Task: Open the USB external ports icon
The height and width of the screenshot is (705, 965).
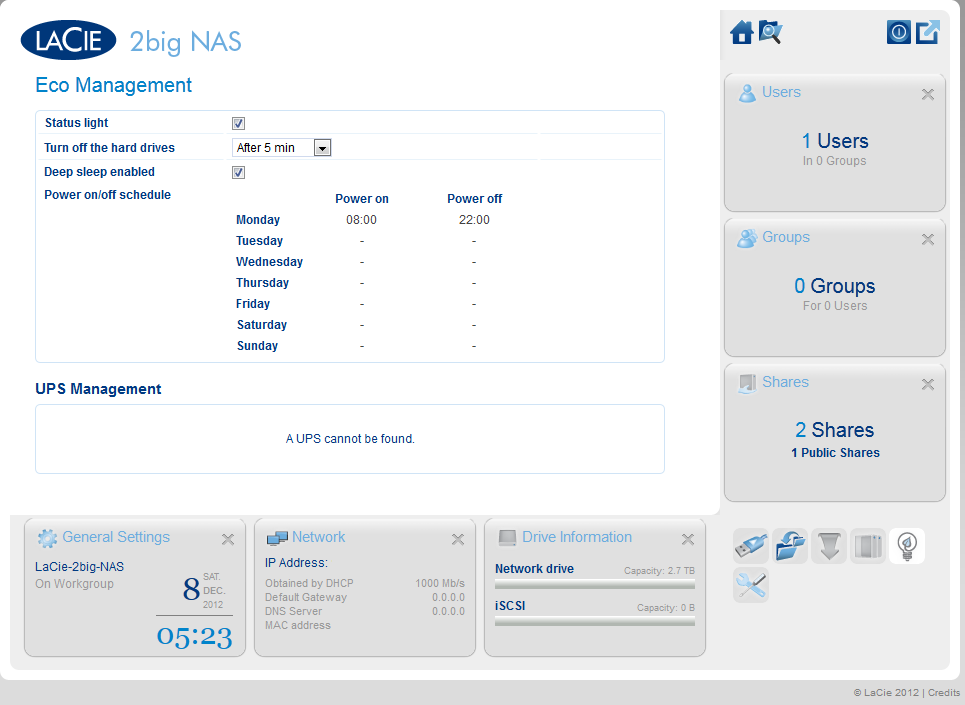Action: (751, 546)
